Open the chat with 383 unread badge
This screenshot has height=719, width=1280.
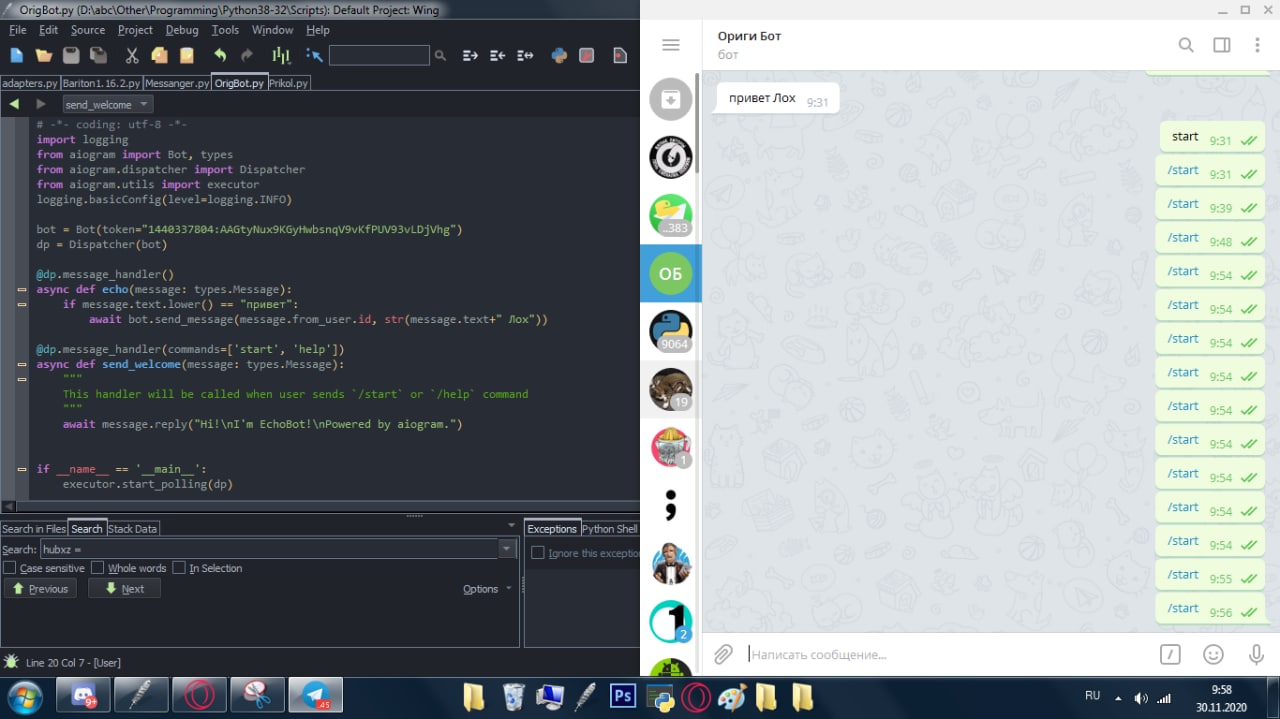(671, 215)
